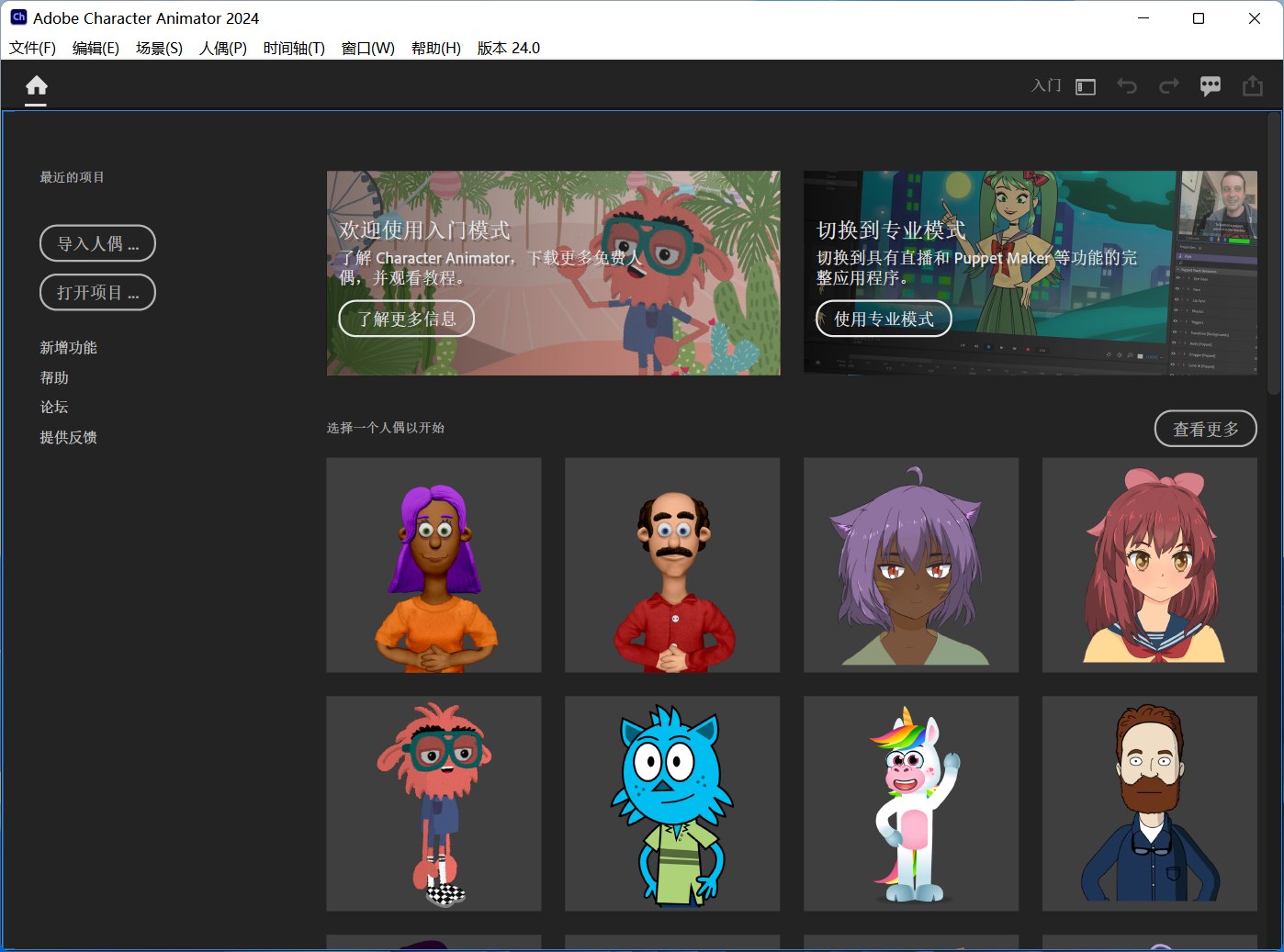
Task: Open the 人偶(P) menu
Action: pyautogui.click(x=223, y=48)
